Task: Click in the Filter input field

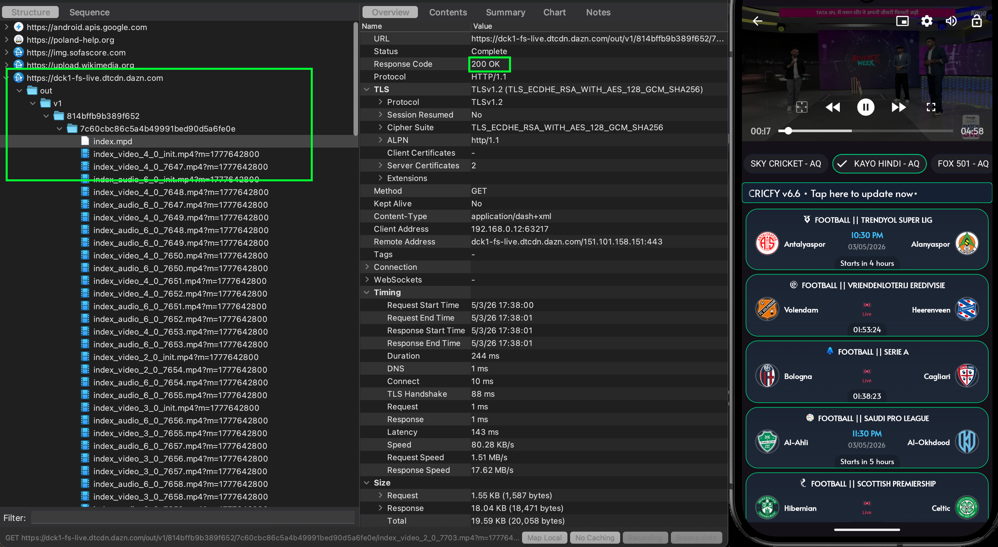Action: pos(193,518)
